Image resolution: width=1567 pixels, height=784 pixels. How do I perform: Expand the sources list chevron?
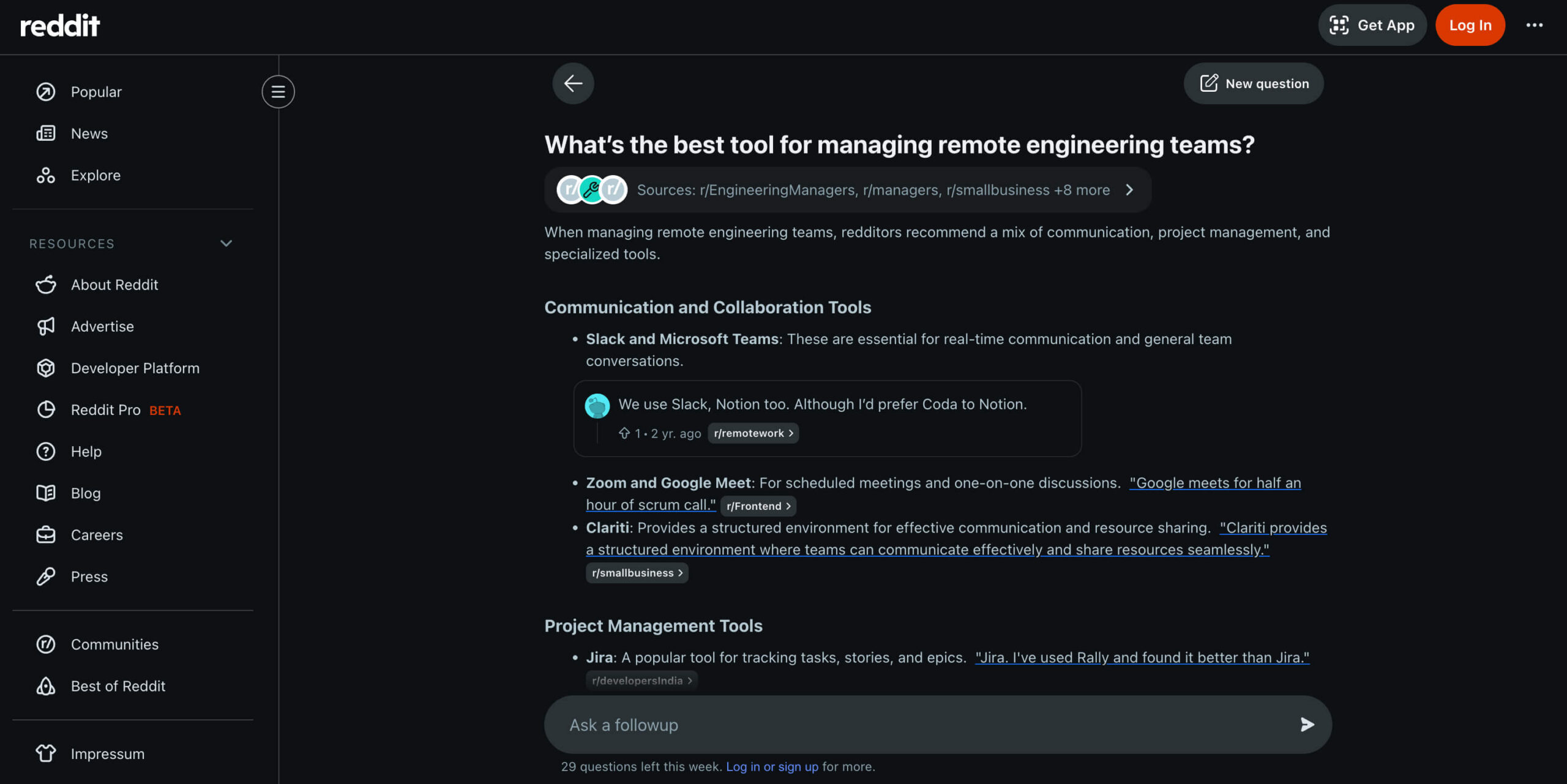(1129, 190)
